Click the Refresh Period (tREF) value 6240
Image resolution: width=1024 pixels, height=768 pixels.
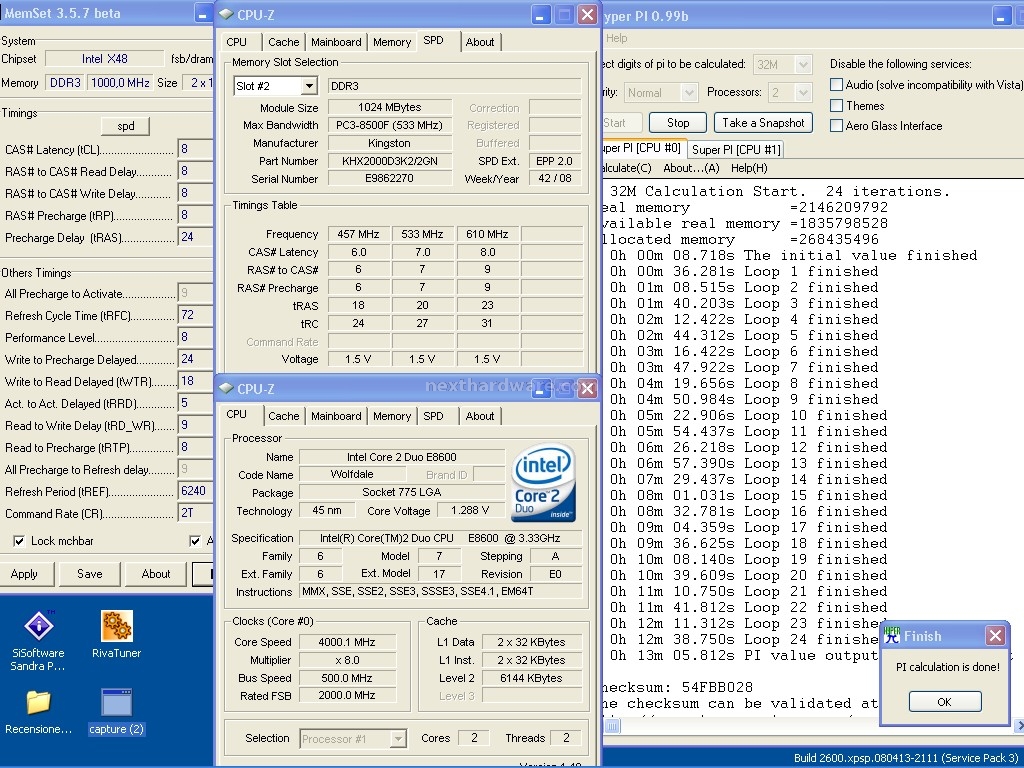pyautogui.click(x=195, y=491)
